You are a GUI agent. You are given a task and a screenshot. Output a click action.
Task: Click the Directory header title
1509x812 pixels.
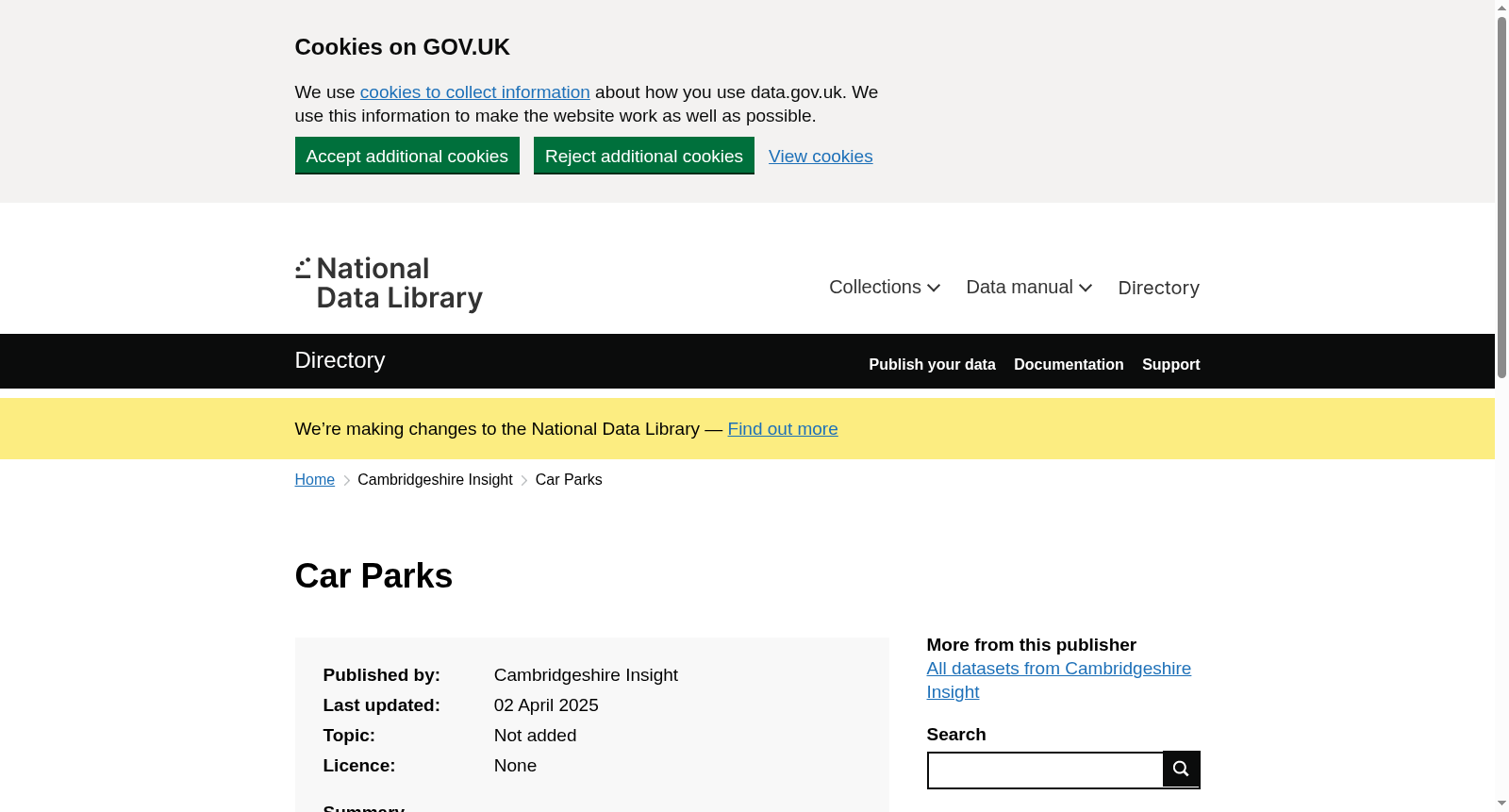(340, 360)
